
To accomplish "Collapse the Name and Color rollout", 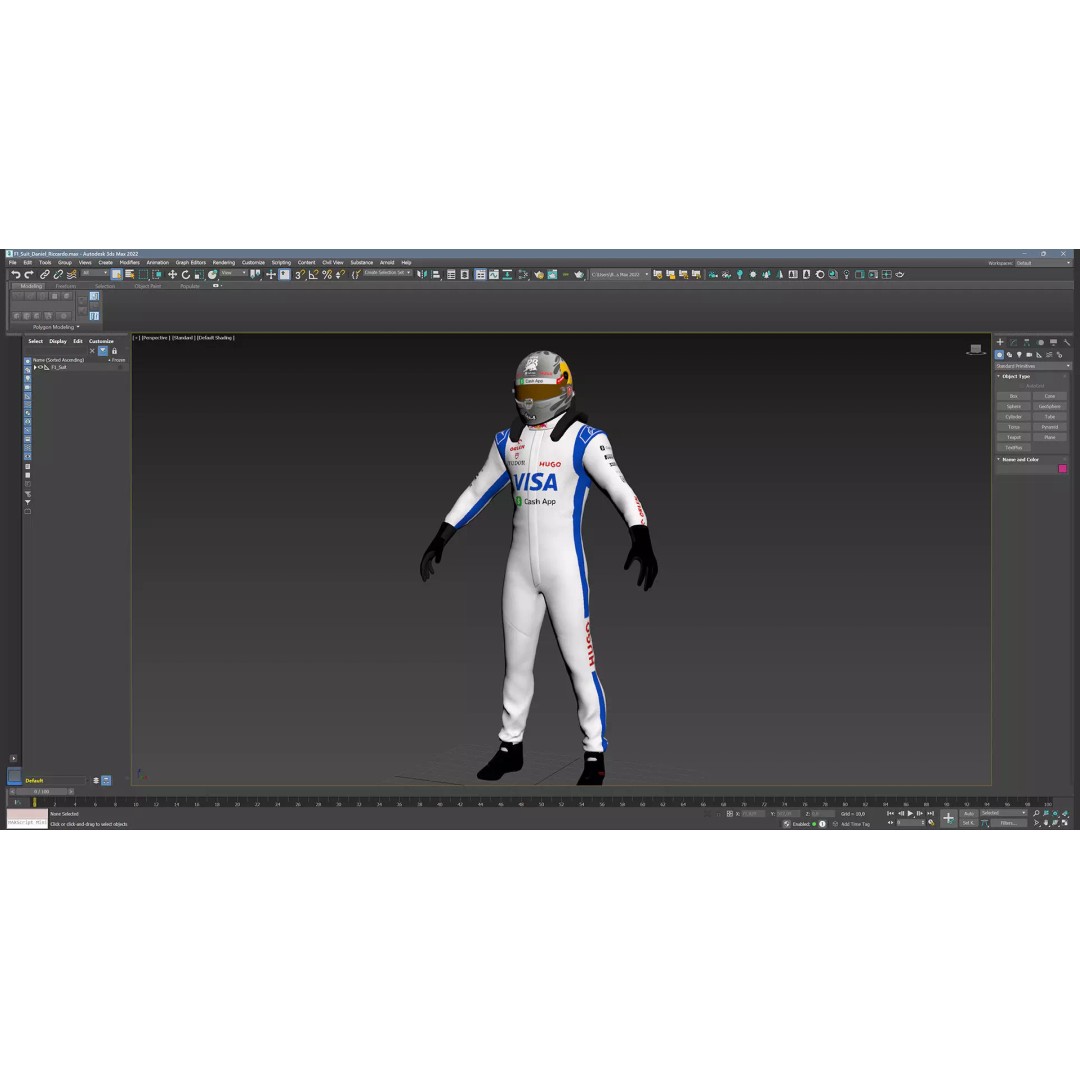I will [x=999, y=459].
